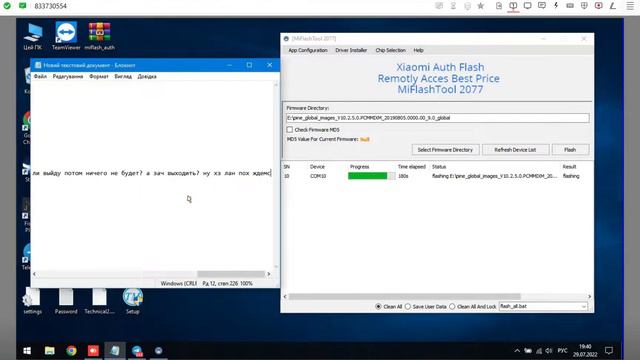Viewport: 640px width, 360px height.
Task: Click the Notepad left scroll arrow
Action: click(x=34, y=274)
